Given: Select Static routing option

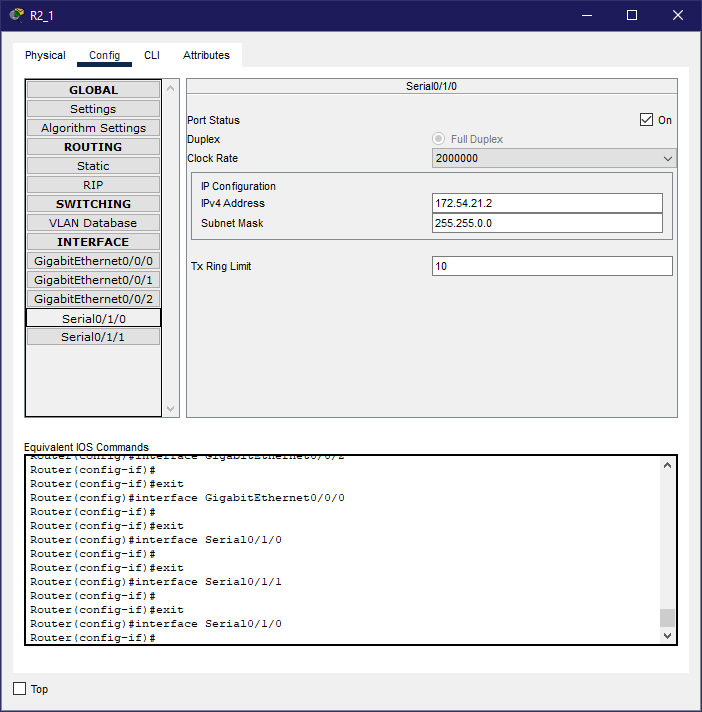Looking at the screenshot, I should click(x=93, y=166).
